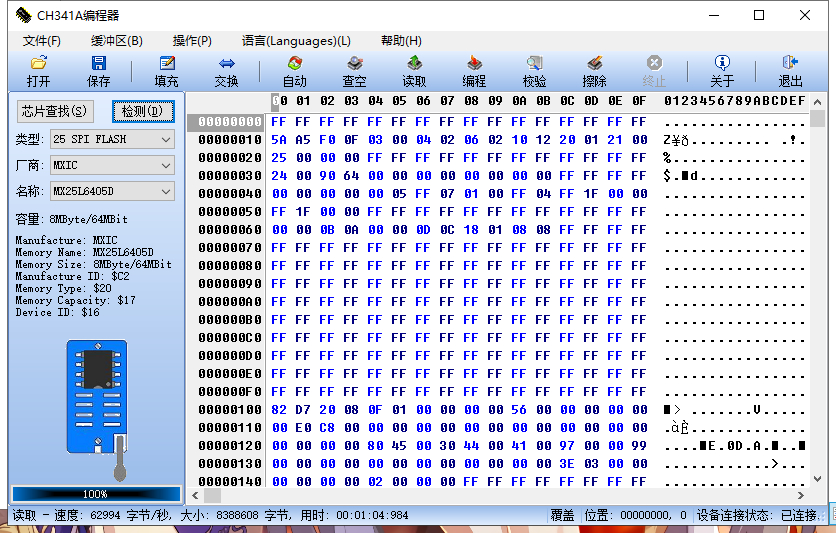Click the 100% progress bar

pos(97,494)
